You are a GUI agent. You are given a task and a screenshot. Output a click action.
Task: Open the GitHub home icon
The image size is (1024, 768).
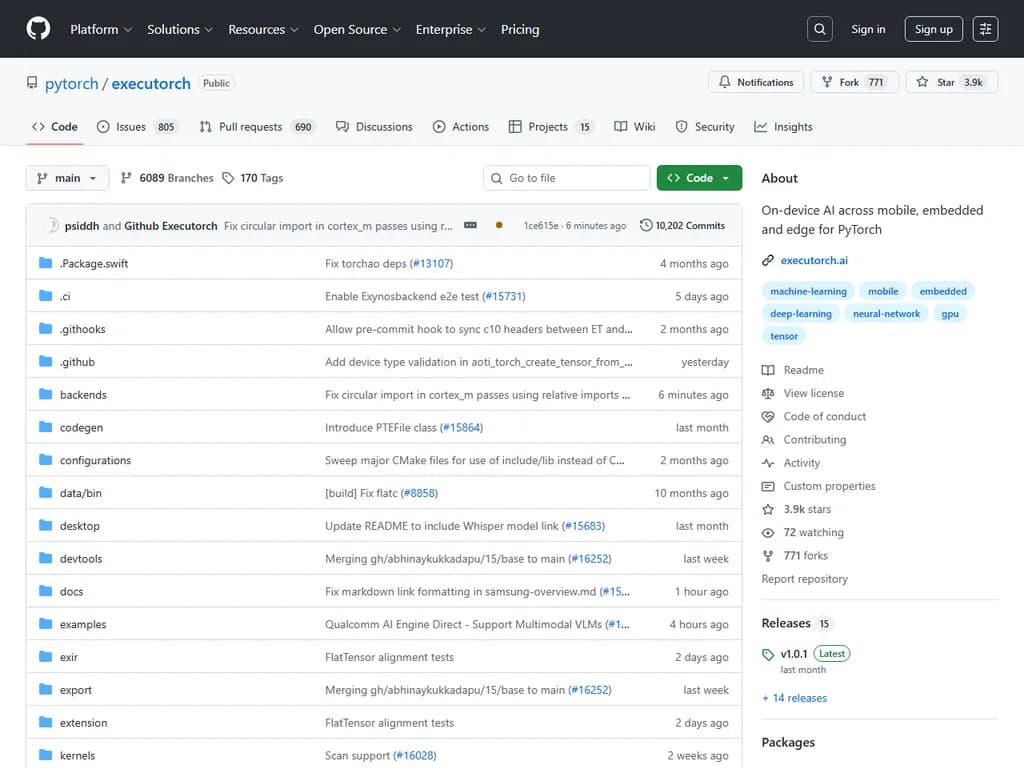[x=37, y=28]
